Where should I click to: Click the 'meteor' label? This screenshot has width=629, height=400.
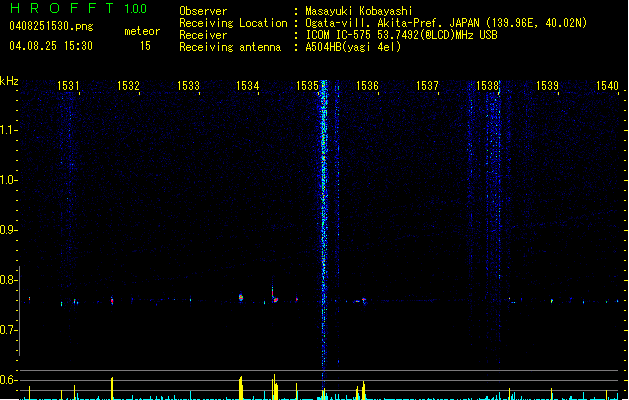[142, 31]
